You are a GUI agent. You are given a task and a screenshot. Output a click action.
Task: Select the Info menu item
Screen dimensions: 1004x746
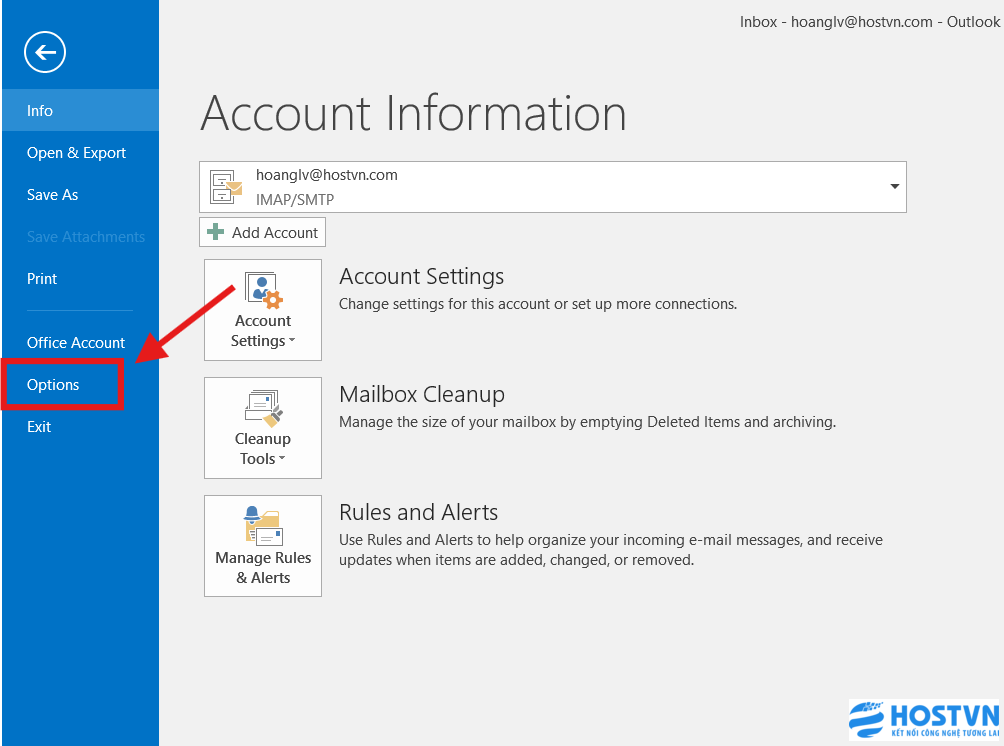tap(40, 111)
